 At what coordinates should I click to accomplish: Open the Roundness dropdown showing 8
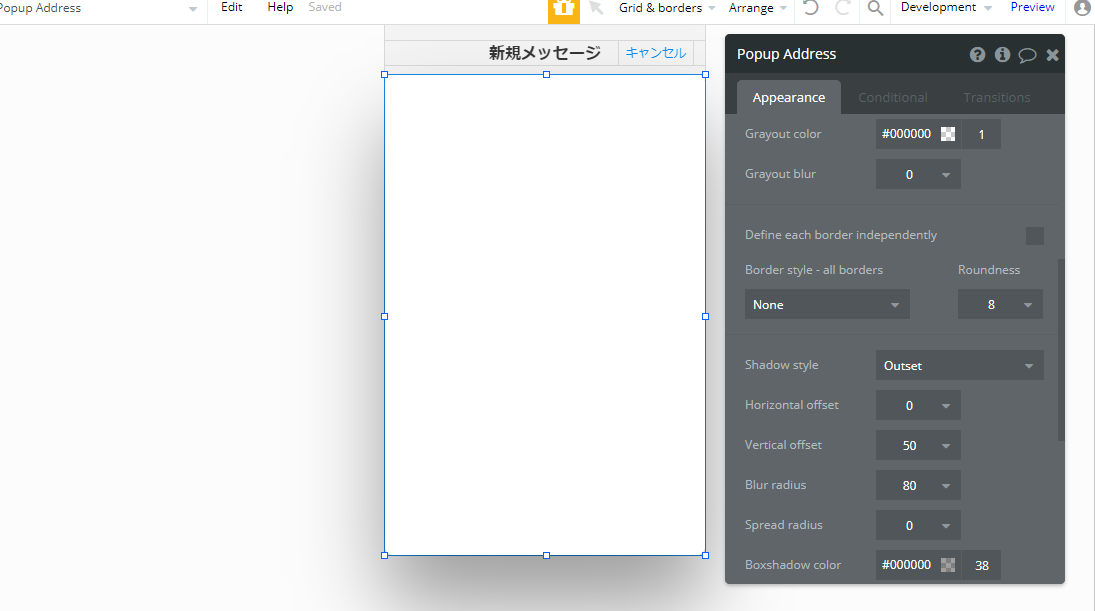[1000, 304]
